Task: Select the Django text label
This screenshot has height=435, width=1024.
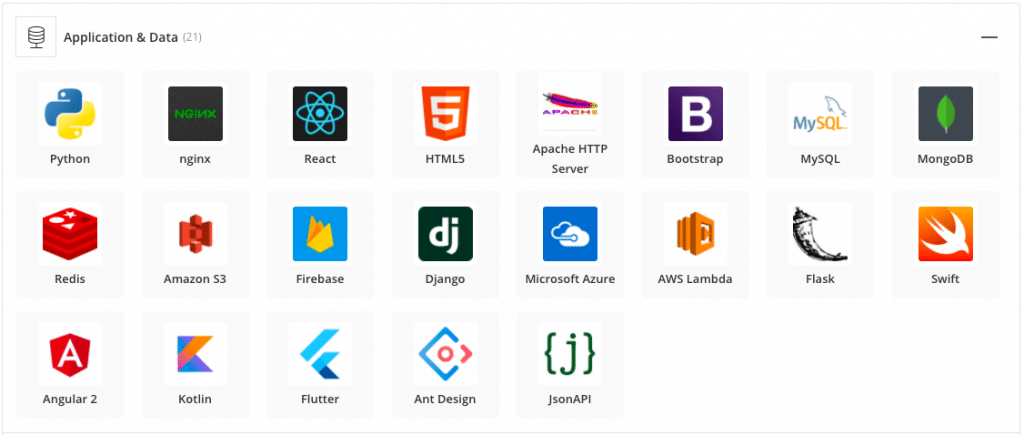Action: point(445,279)
